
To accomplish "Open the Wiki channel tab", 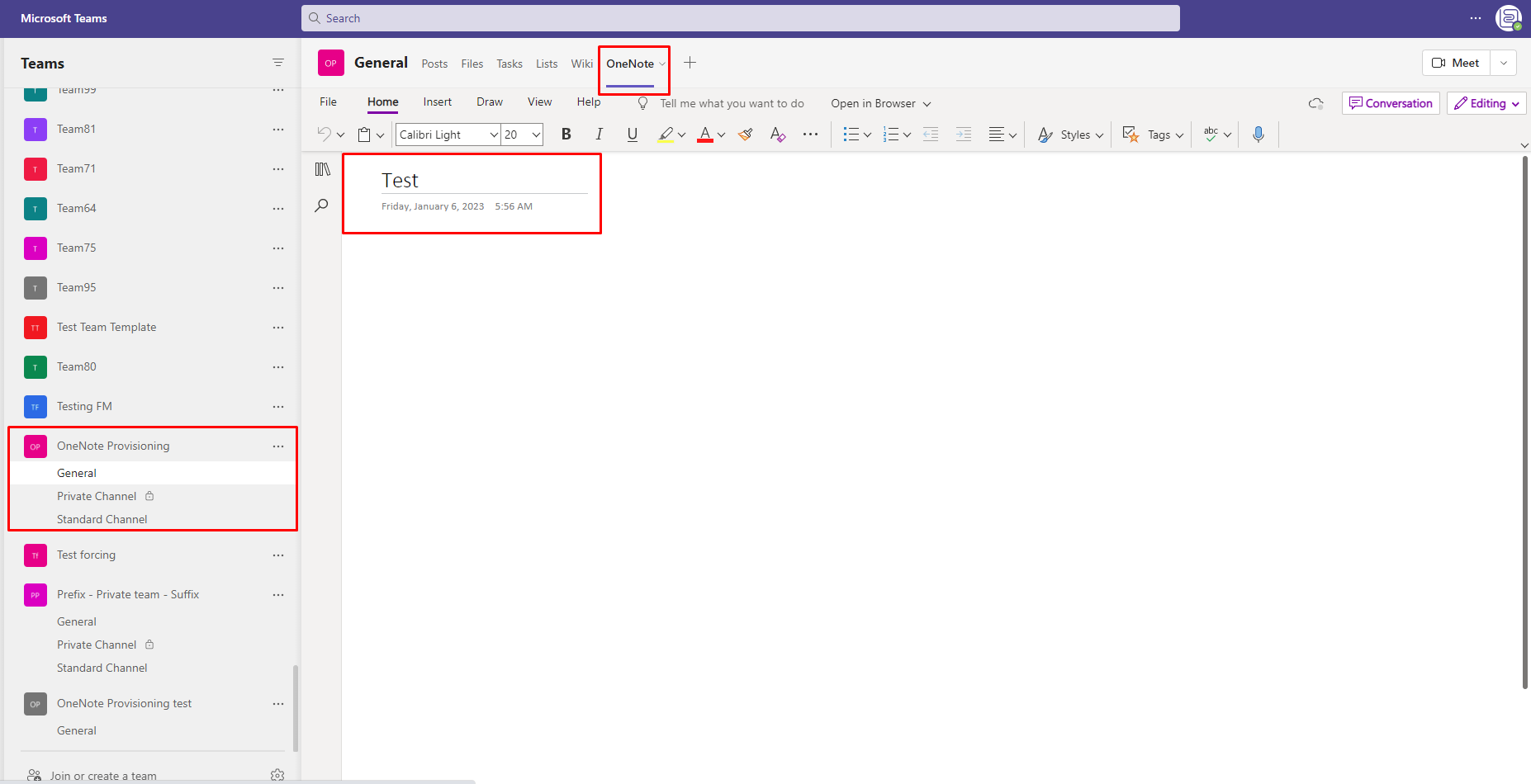I will 581,64.
